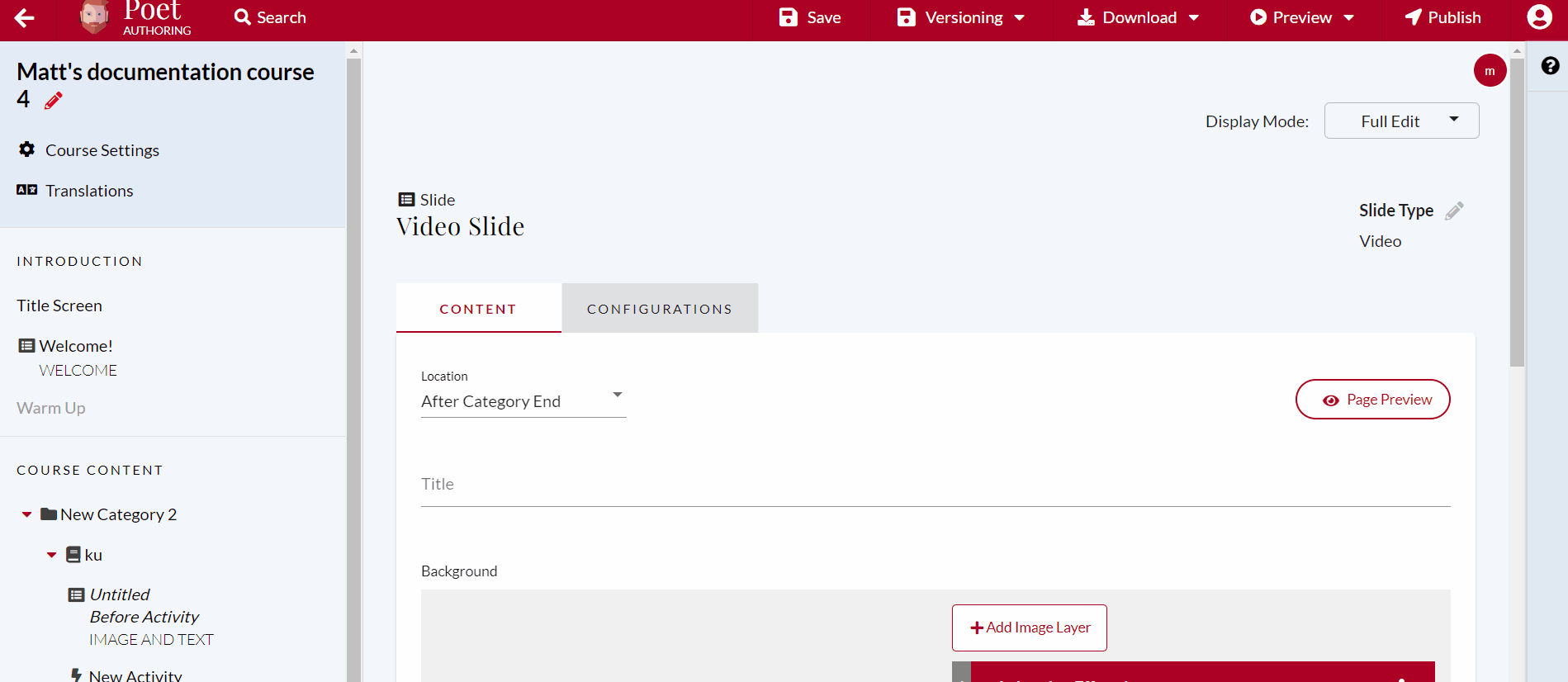Collapse the ku module tree item
The height and width of the screenshot is (682, 1568).
pyautogui.click(x=52, y=555)
